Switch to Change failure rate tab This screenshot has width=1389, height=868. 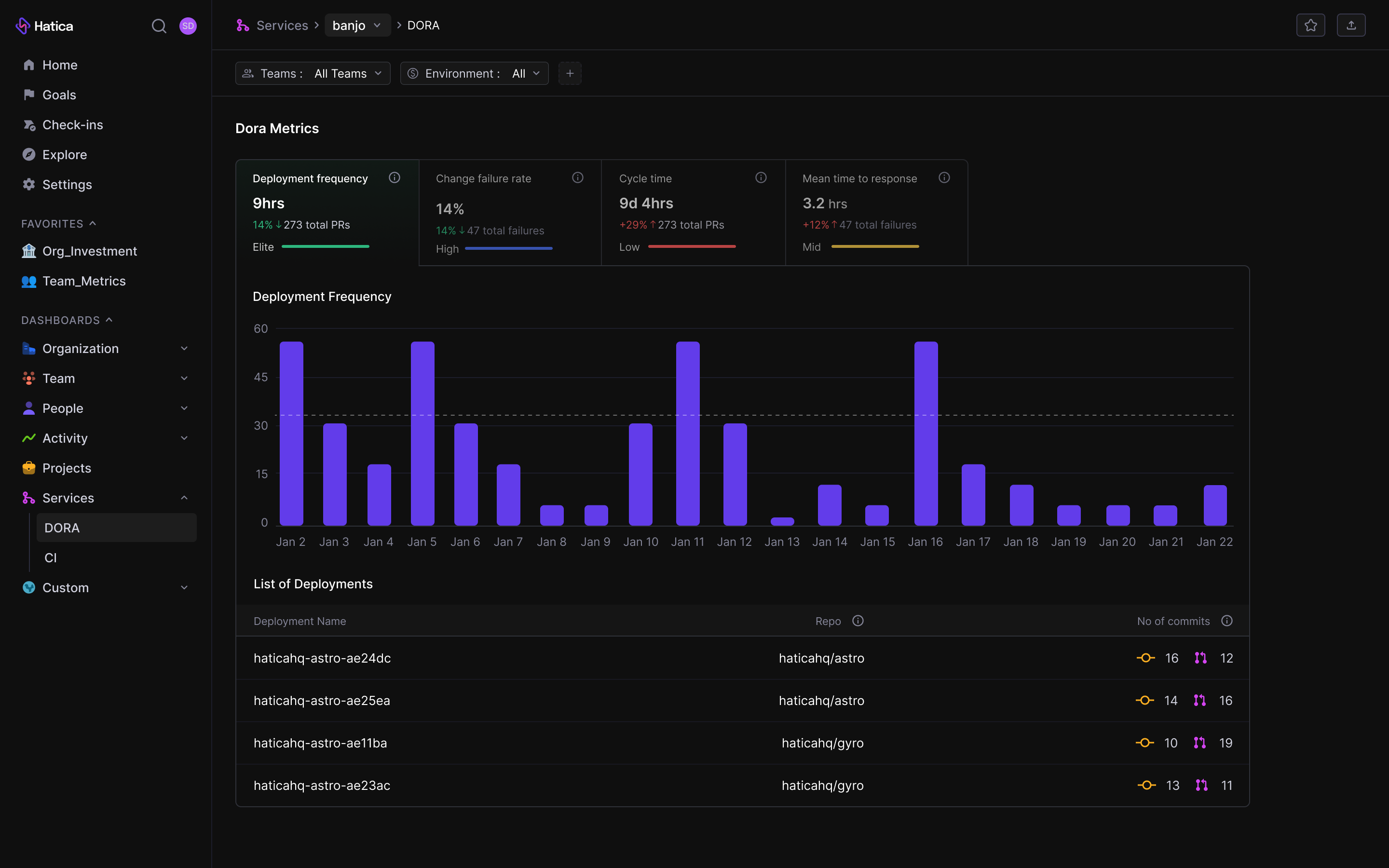click(x=510, y=212)
